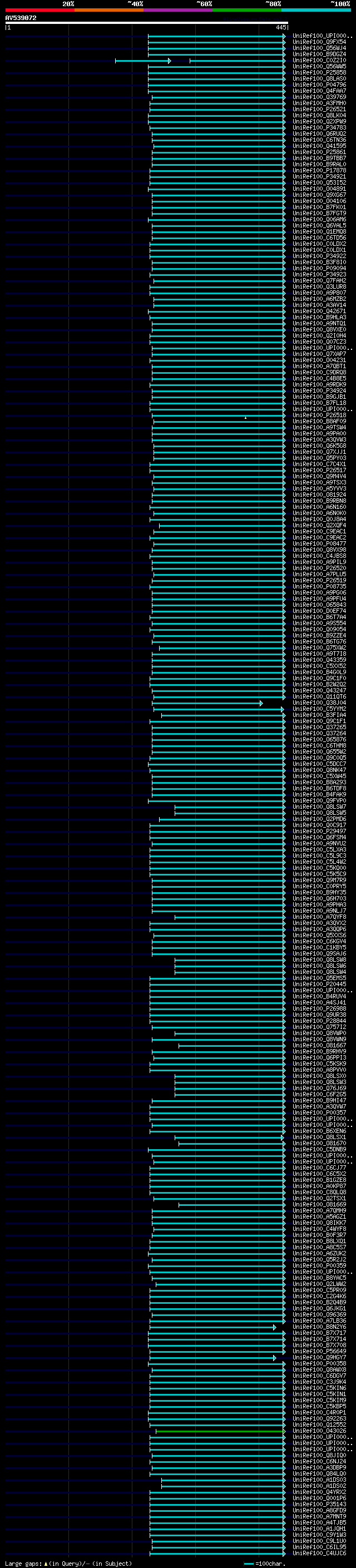Open hit UniRef100_P29497
This screenshot has width=356, height=1568.
click(319, 831)
